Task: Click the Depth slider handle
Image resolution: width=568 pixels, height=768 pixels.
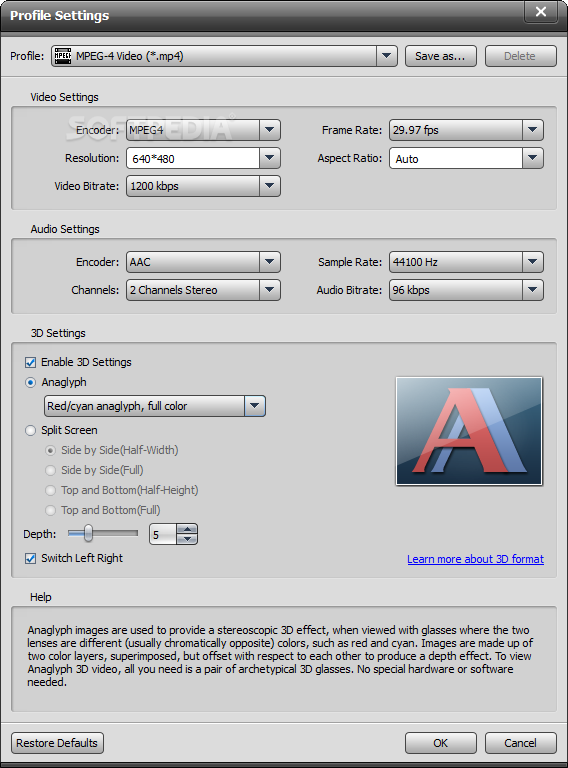Action: (x=88, y=533)
